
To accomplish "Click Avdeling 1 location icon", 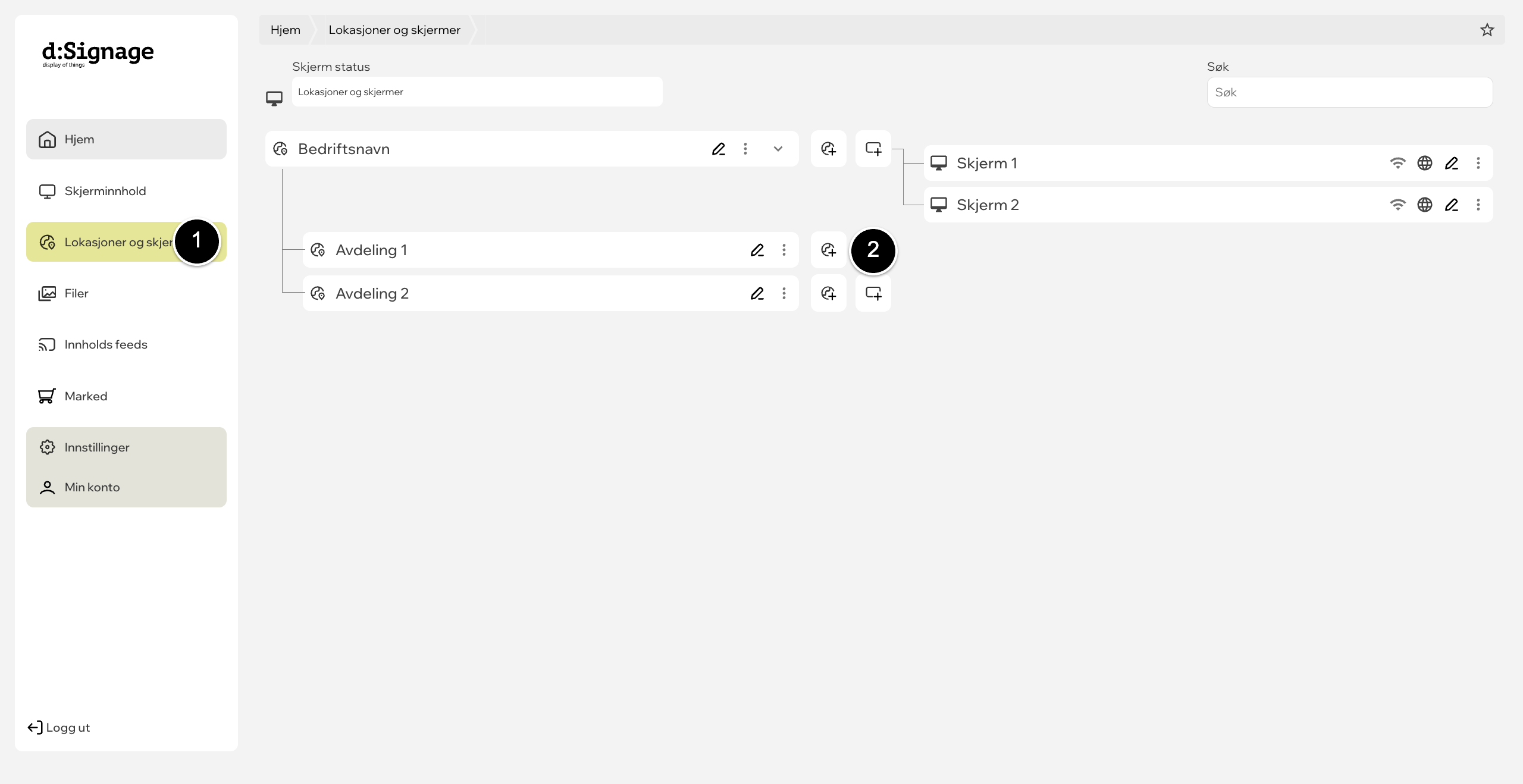I will coord(318,250).
